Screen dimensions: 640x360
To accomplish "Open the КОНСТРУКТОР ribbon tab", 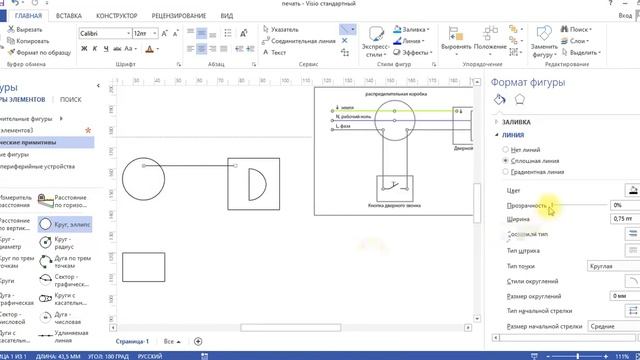I will pyautogui.click(x=116, y=16).
